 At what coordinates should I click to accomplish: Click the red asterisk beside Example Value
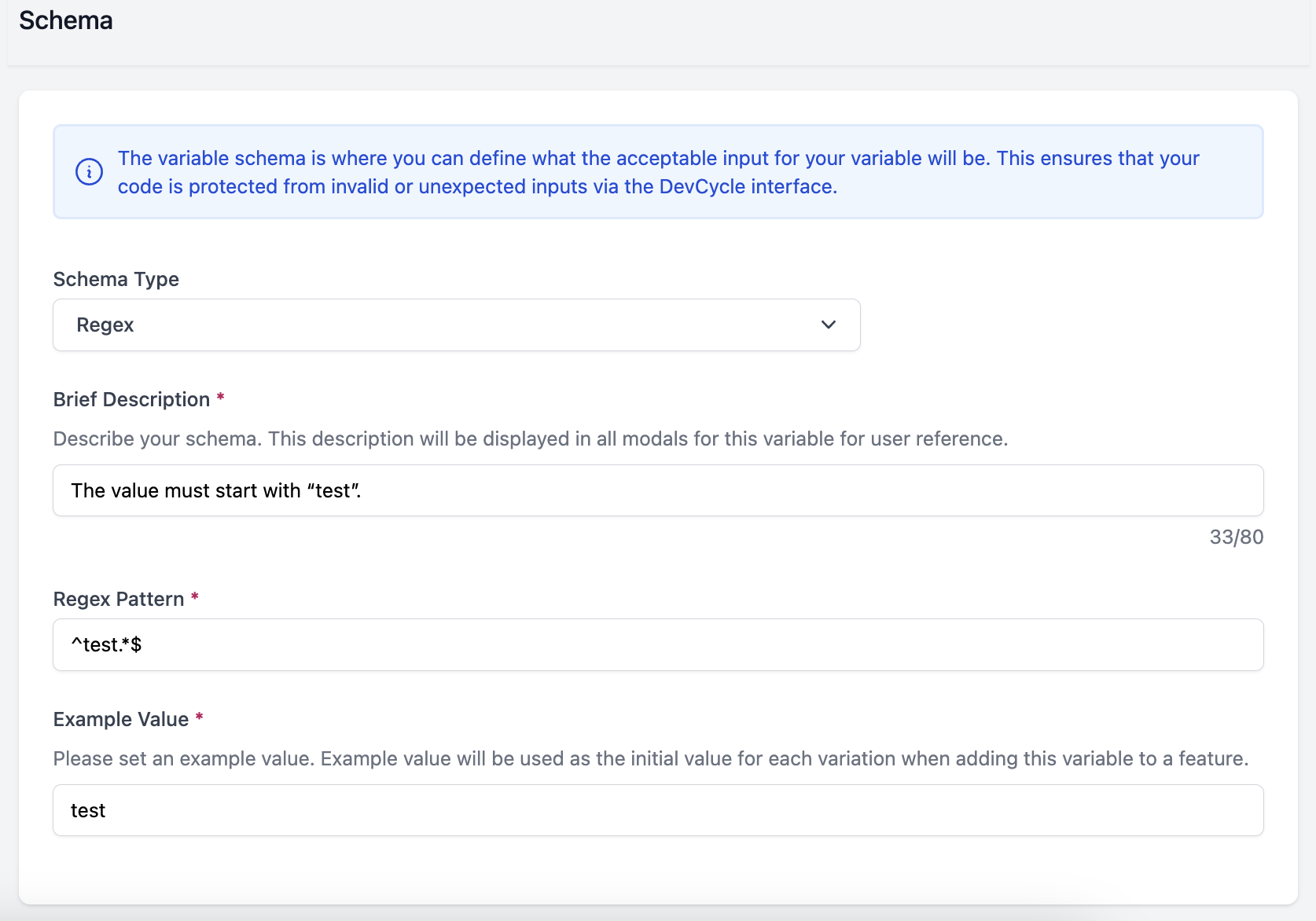tap(200, 717)
